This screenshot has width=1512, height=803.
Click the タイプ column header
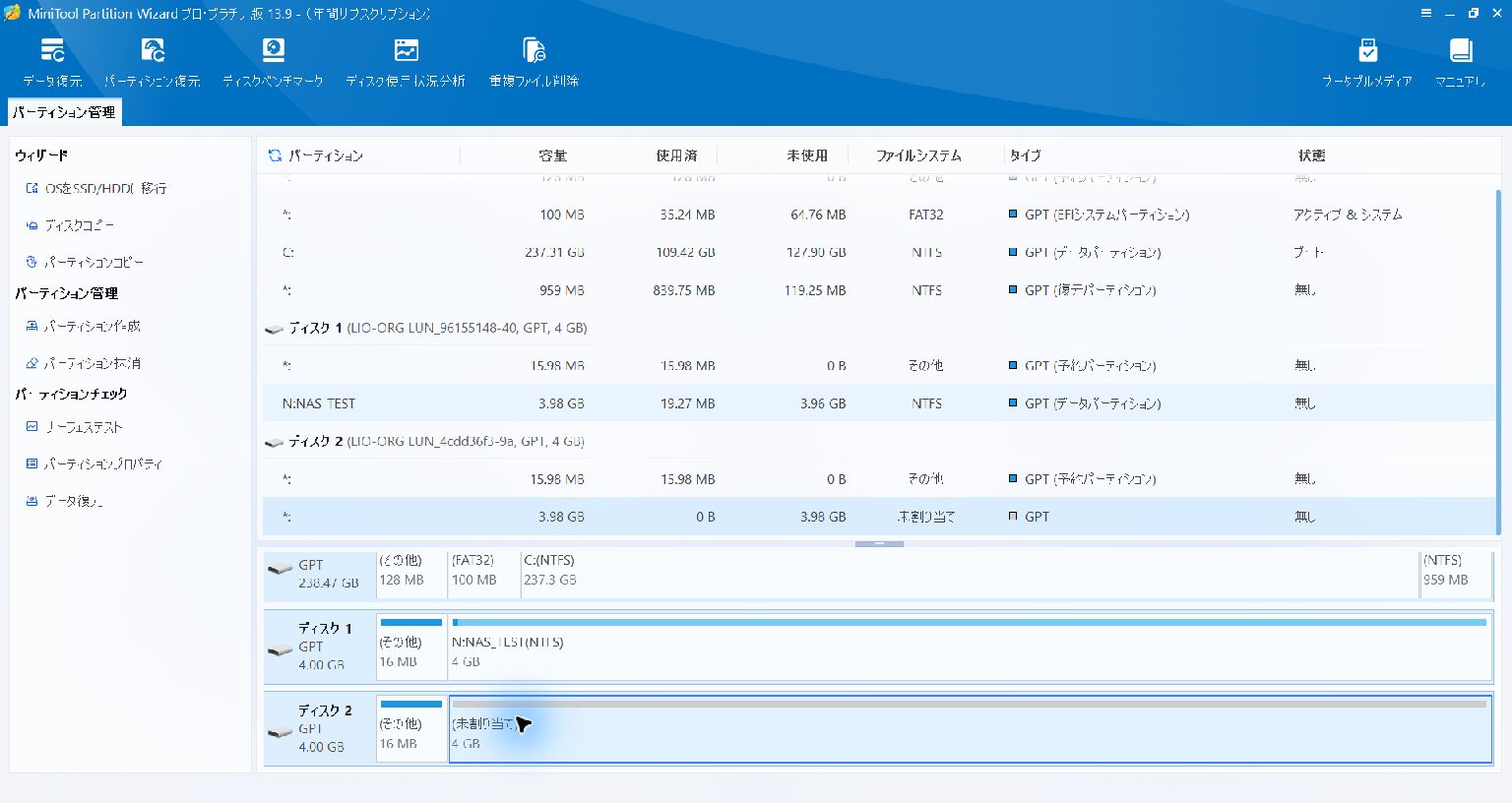tap(1025, 155)
